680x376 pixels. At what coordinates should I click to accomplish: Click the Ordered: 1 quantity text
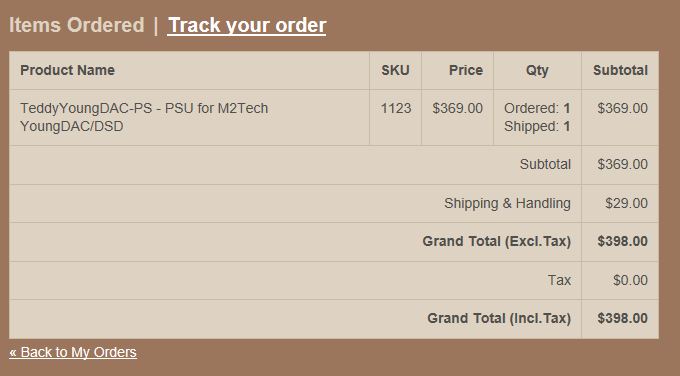coord(537,108)
